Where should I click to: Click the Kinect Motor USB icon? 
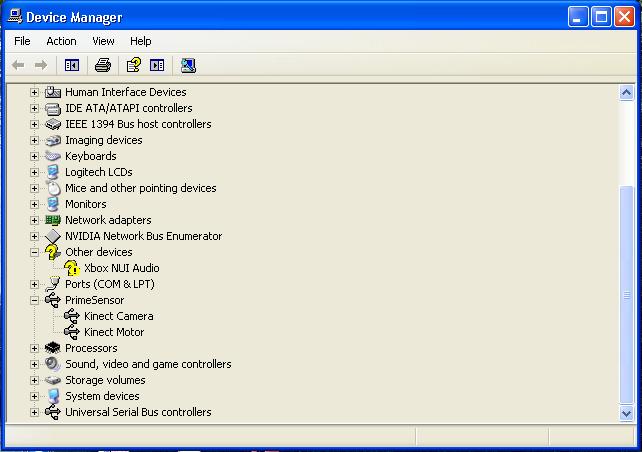[x=72, y=332]
